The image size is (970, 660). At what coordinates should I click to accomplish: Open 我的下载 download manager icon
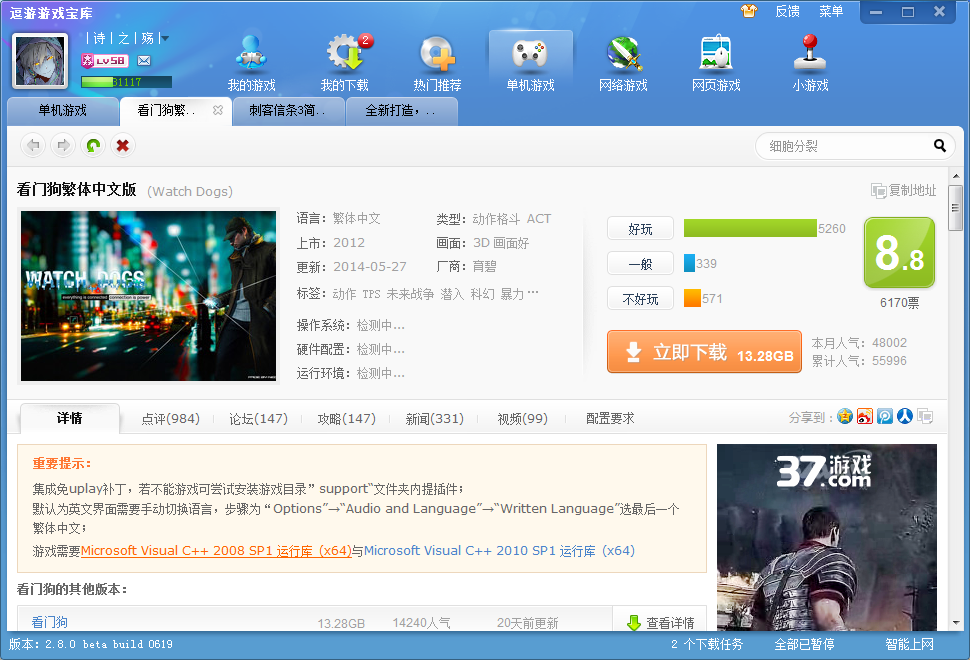[345, 63]
